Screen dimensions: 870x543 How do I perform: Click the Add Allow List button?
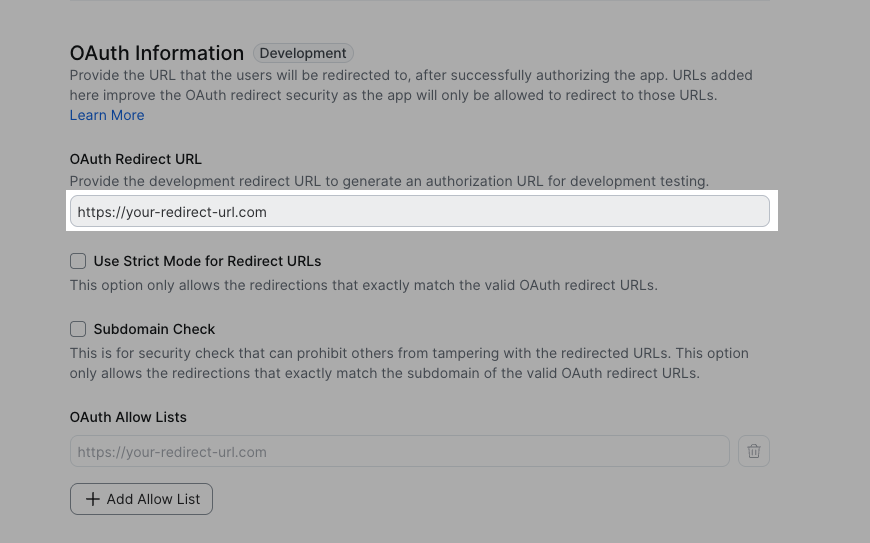pyautogui.click(x=141, y=499)
